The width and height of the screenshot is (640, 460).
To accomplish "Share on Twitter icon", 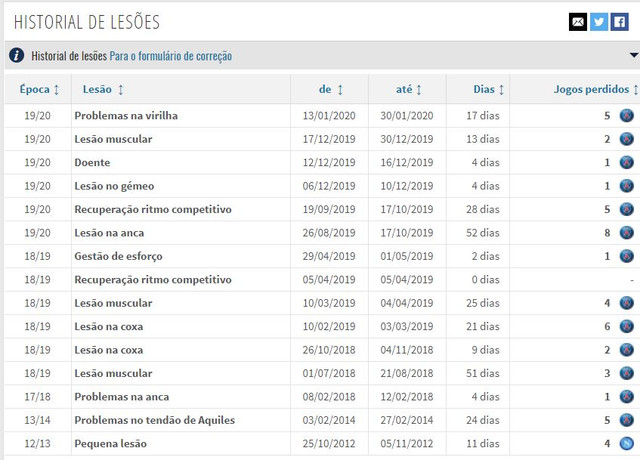I will (599, 22).
